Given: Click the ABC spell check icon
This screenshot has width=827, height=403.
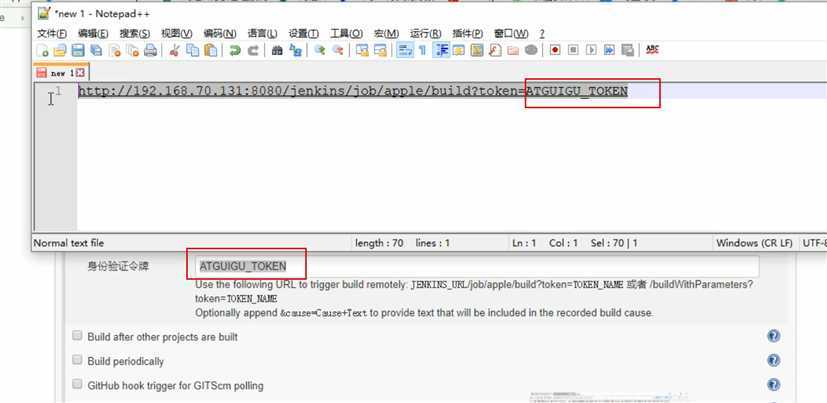Looking at the screenshot, I should click(x=652, y=50).
